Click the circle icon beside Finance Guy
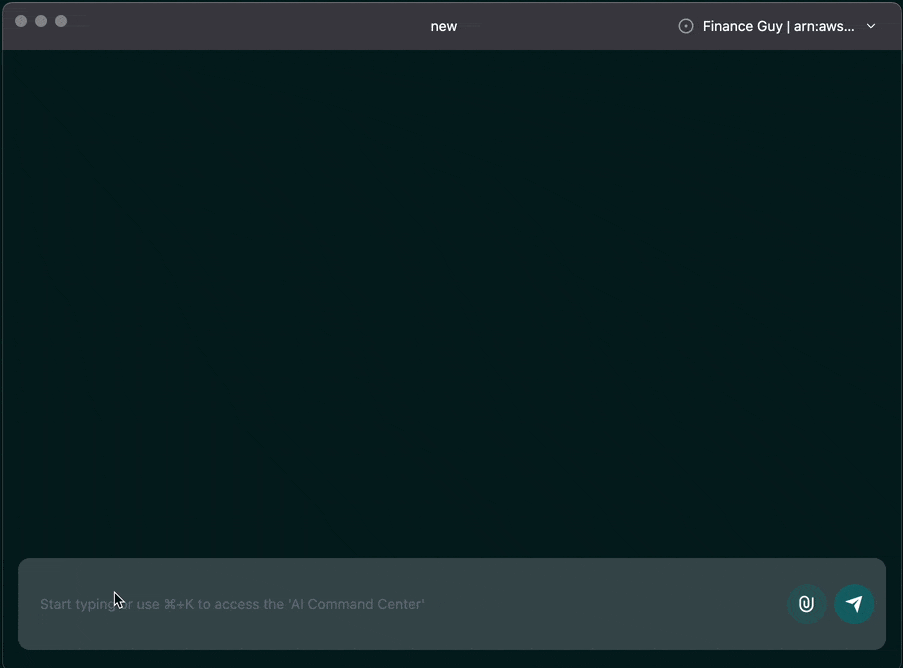This screenshot has height=668, width=903. (x=685, y=26)
